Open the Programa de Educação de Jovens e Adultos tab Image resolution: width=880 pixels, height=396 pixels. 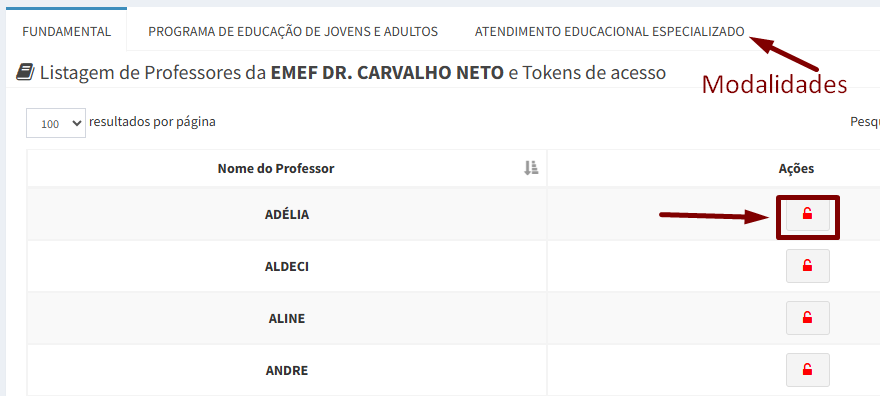293,31
